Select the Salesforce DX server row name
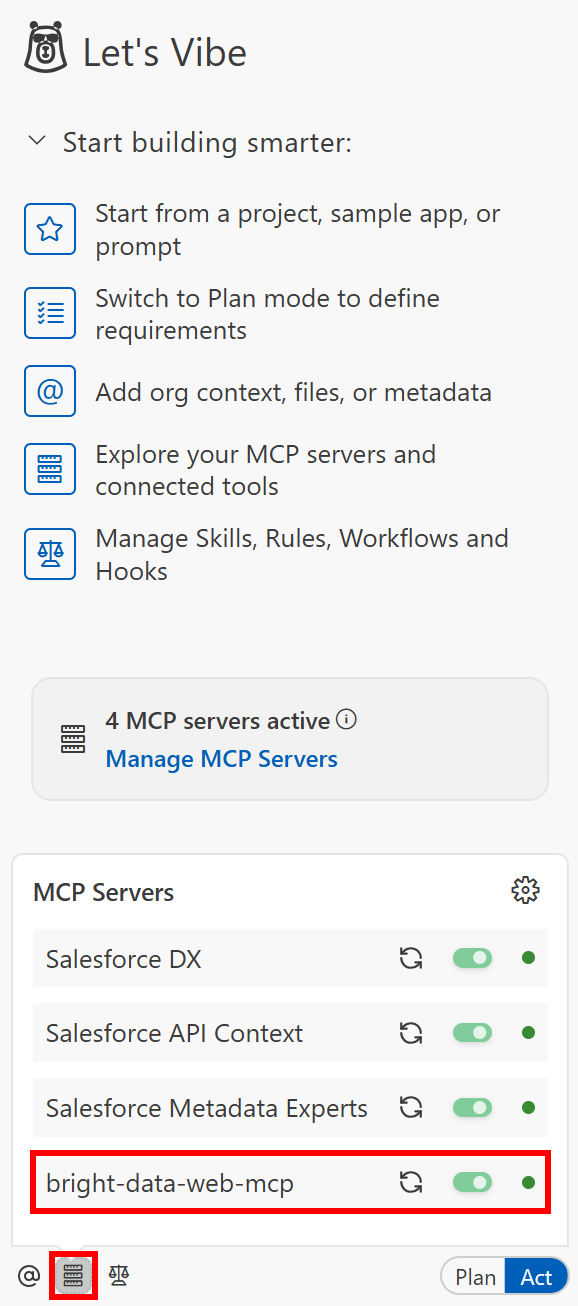This screenshot has height=1306, width=578. (x=123, y=959)
